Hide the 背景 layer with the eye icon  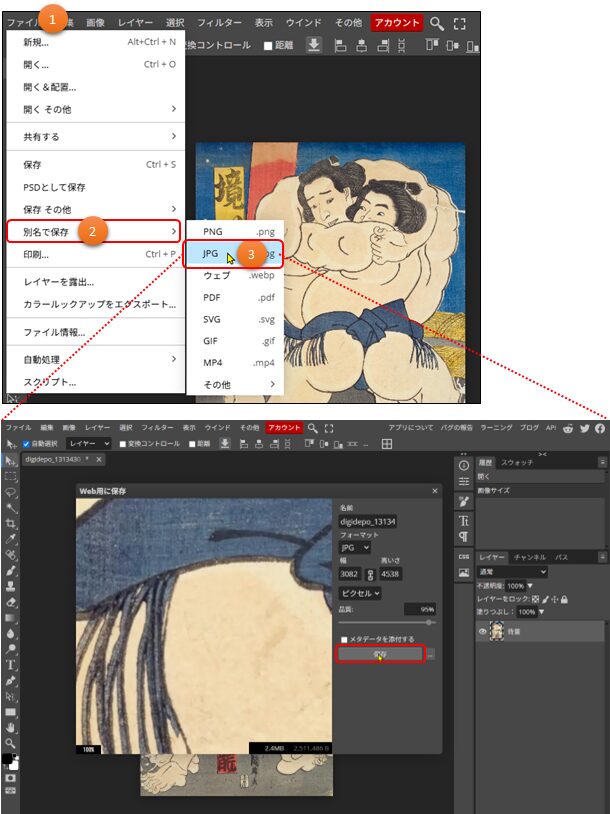482,632
